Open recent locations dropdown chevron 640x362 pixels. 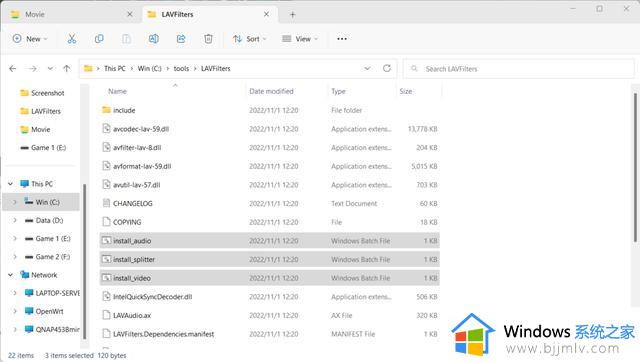[x=50, y=69]
